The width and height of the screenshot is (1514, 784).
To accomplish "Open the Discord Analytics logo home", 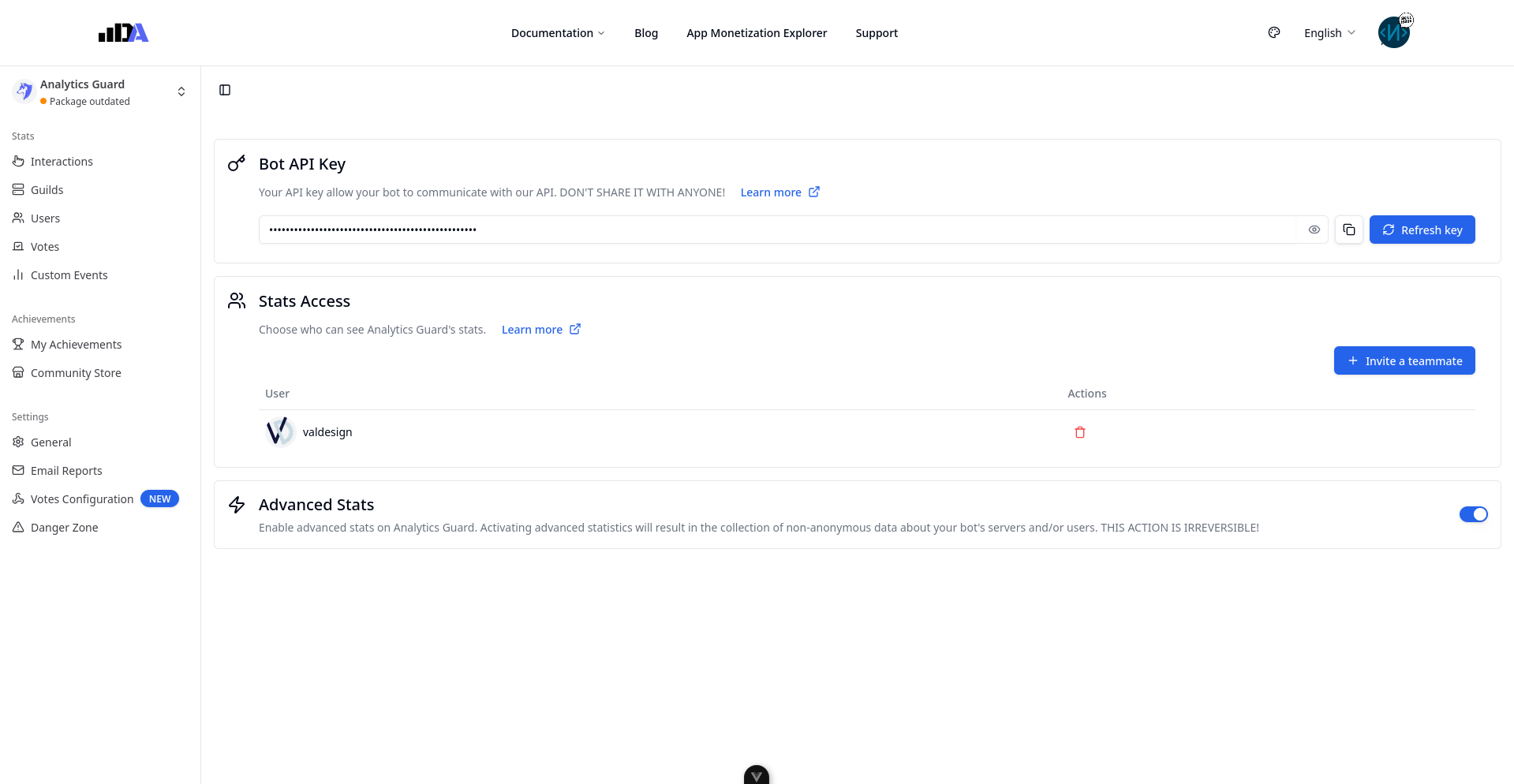I will 123,32.
